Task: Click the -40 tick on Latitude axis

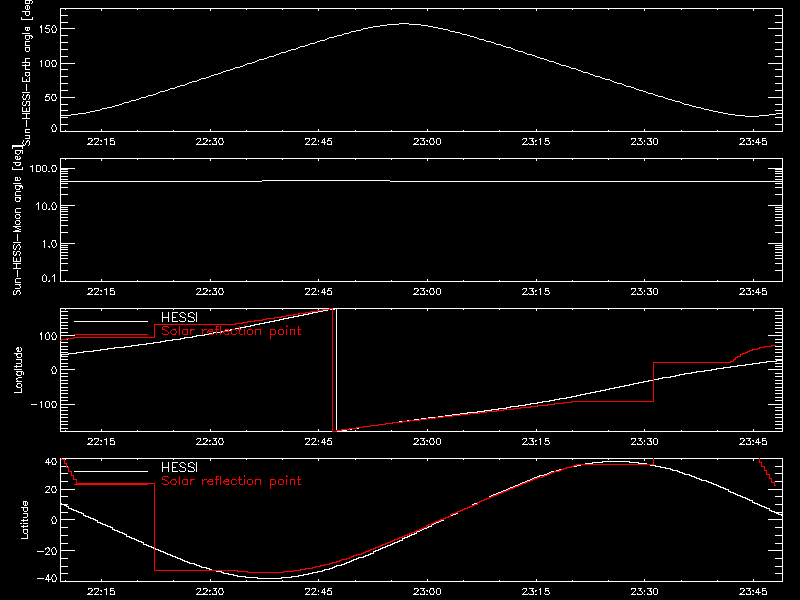Action: pyautogui.click(x=47, y=579)
